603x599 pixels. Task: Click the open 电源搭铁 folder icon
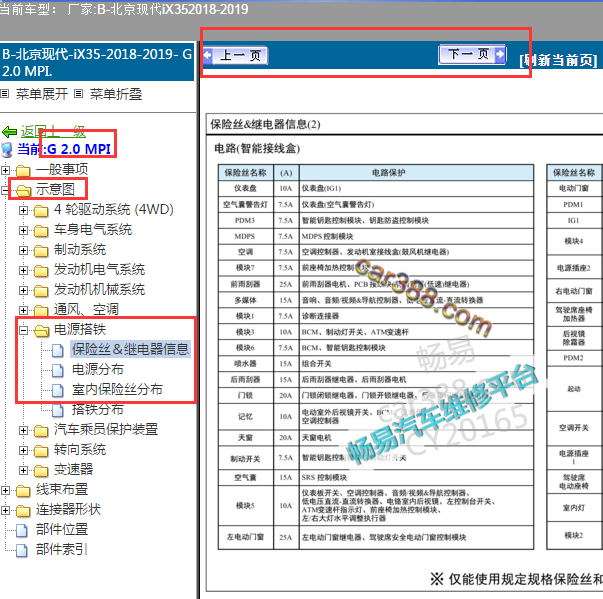pyautogui.click(x=41, y=331)
